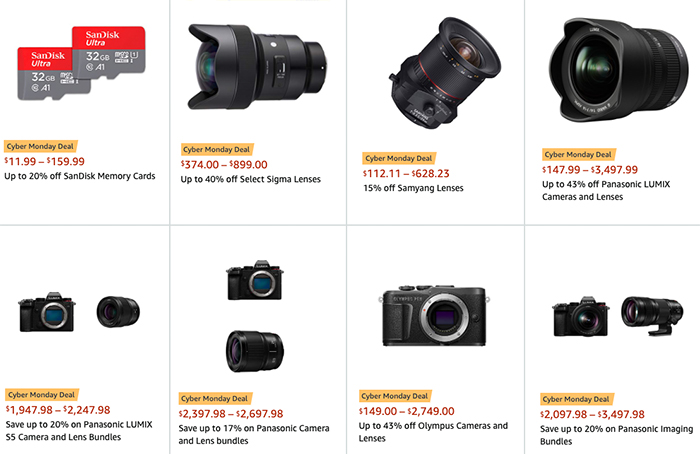Viewport: 700px width, 454px height.
Task: Click the Olympus PEN camera product image
Action: click(x=434, y=316)
